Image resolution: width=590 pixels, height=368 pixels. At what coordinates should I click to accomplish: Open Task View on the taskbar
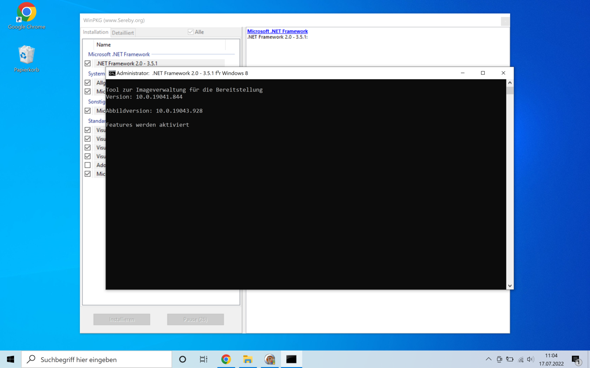(204, 359)
